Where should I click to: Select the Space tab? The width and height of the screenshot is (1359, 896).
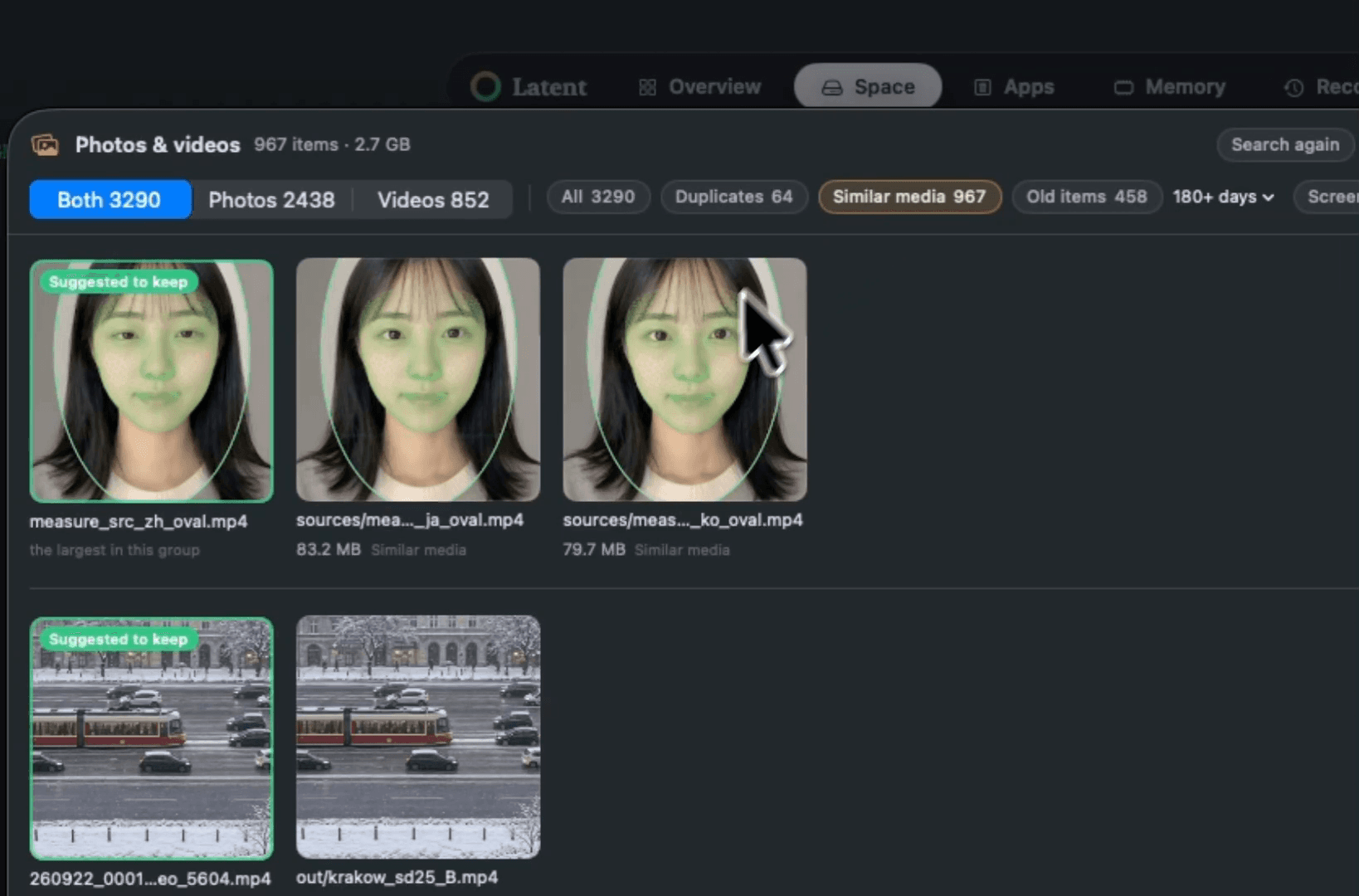pyautogui.click(x=867, y=86)
